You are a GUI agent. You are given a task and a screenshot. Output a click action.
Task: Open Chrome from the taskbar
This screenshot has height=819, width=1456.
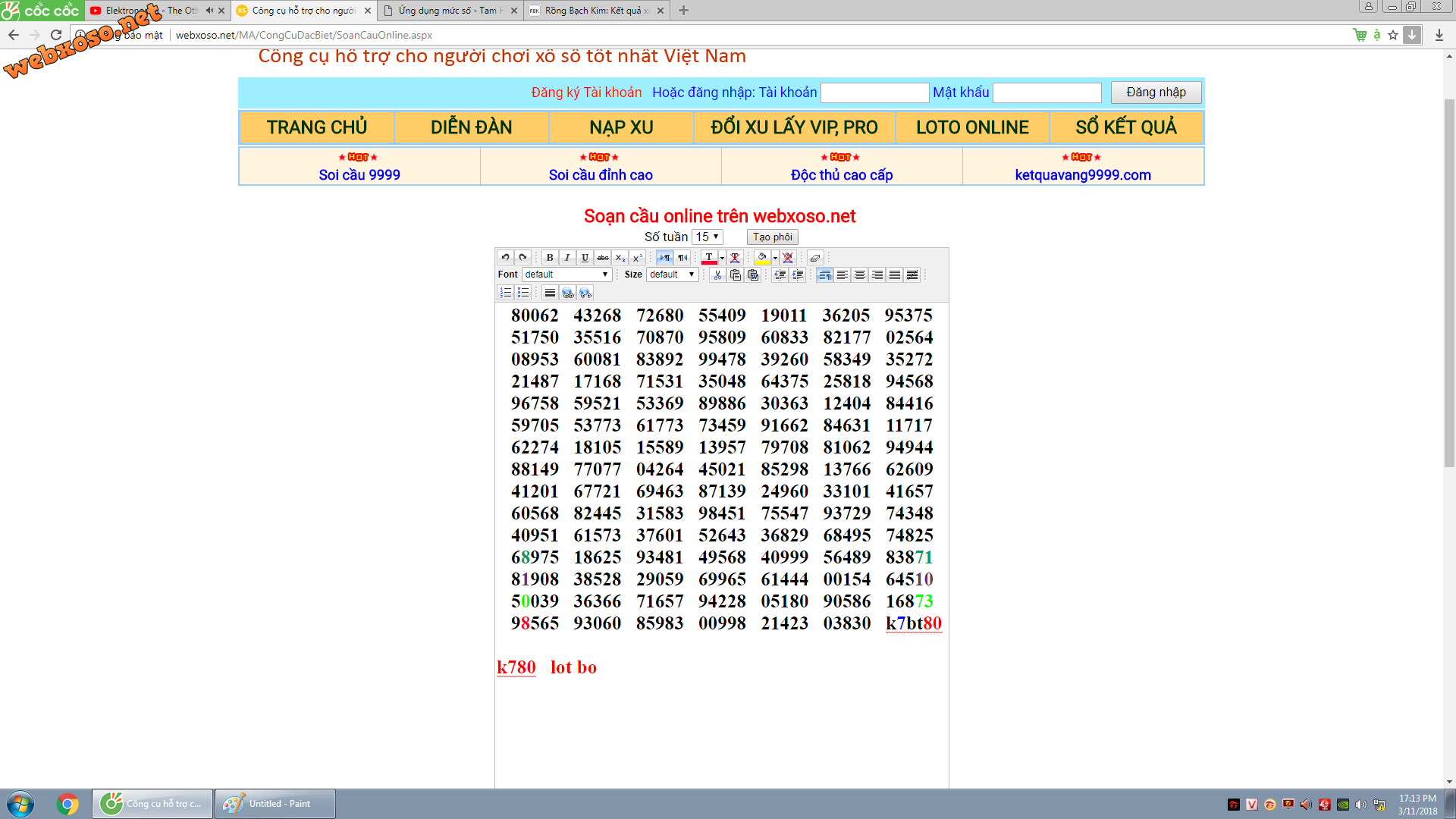click(67, 804)
